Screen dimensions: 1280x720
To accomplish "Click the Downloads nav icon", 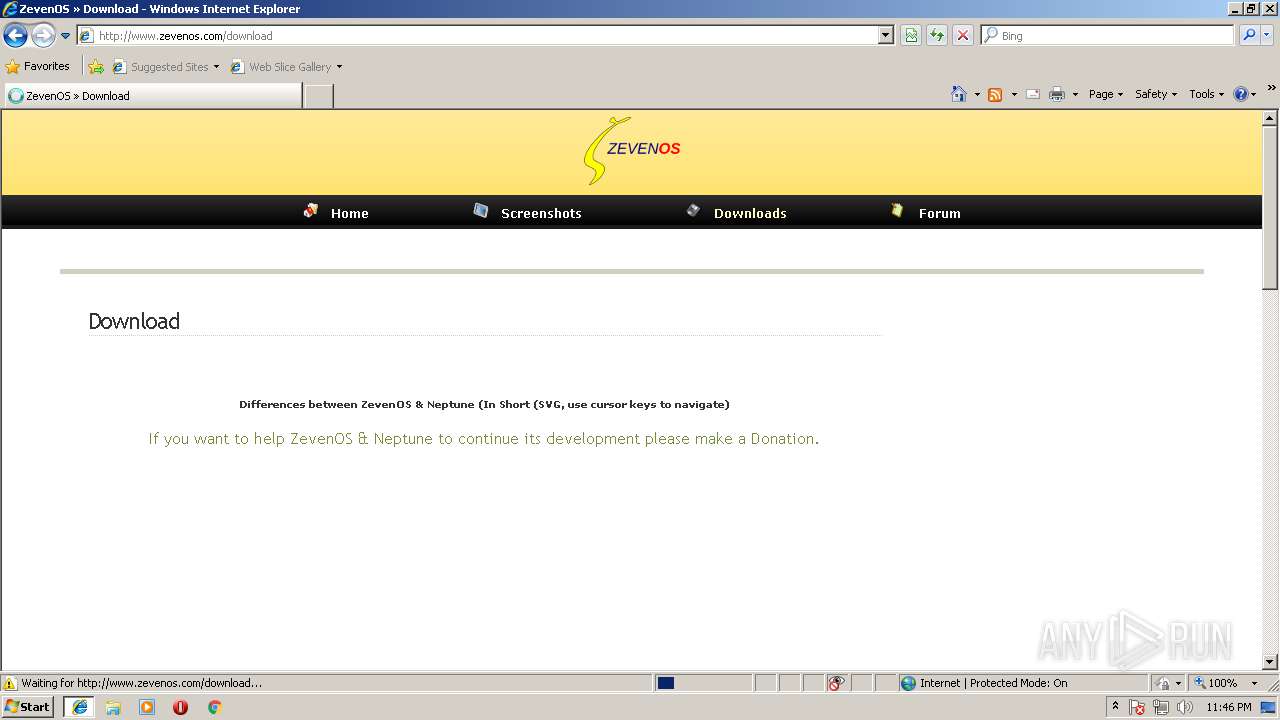I will pos(693,210).
